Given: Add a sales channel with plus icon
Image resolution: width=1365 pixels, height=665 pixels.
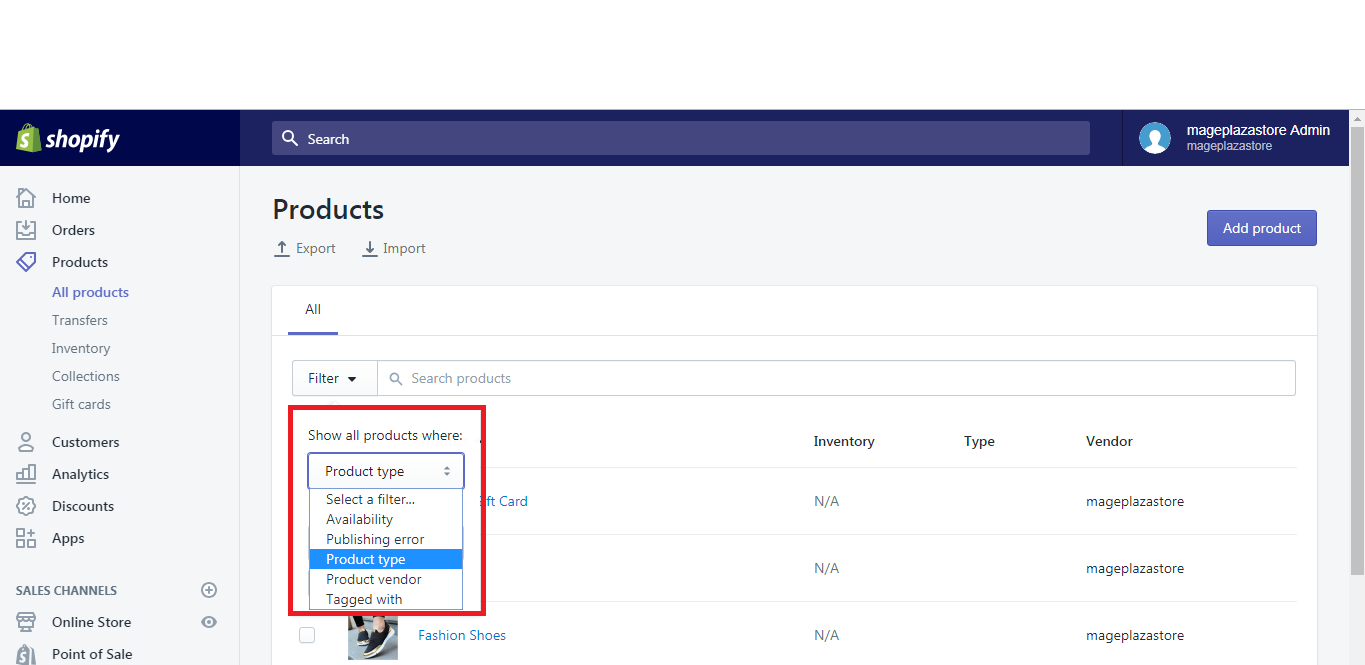Looking at the screenshot, I should pos(209,590).
